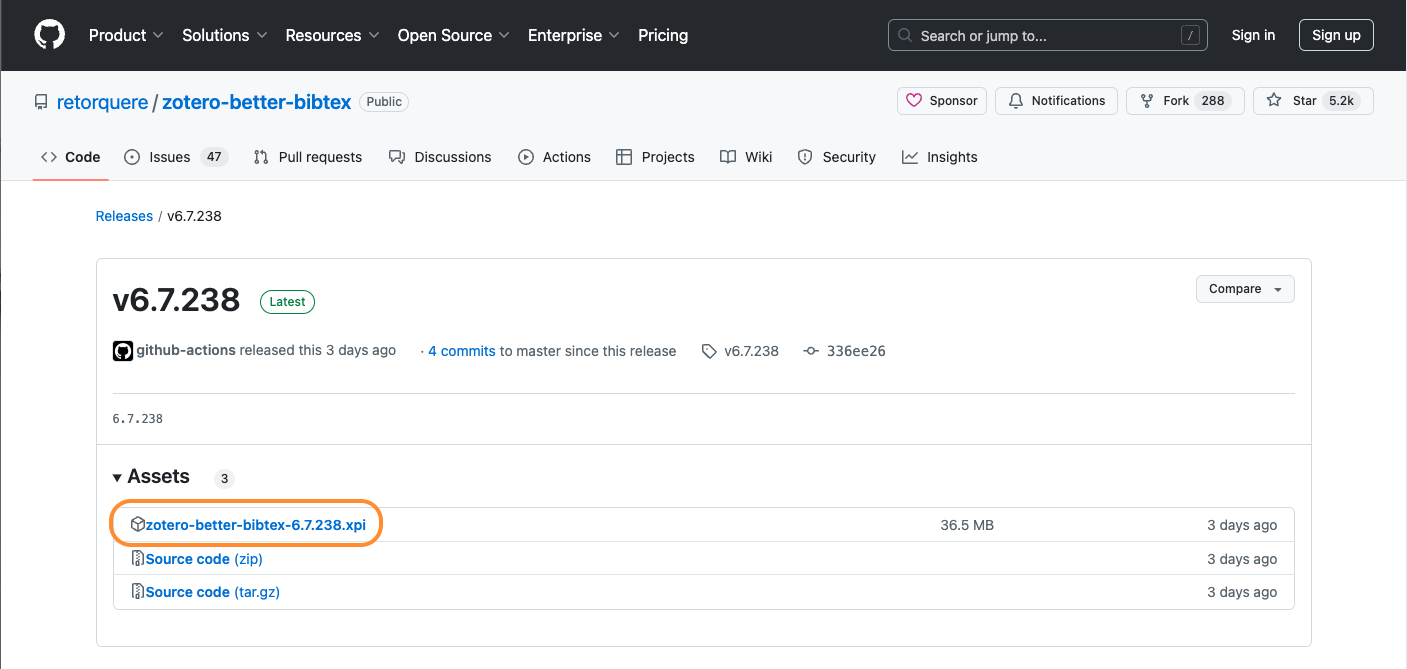Screen dimensions: 1407x669
Task: Open the Compare dropdown
Action: pos(1245,289)
